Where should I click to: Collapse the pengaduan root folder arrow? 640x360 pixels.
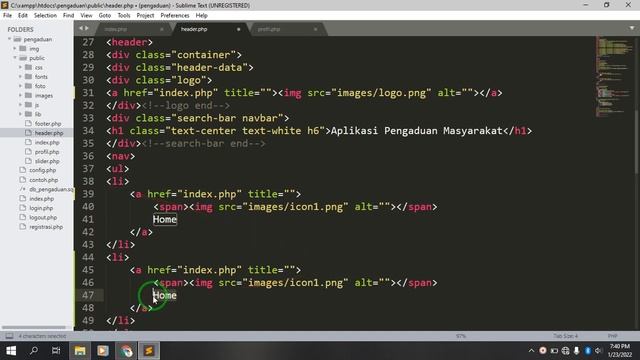point(9,39)
